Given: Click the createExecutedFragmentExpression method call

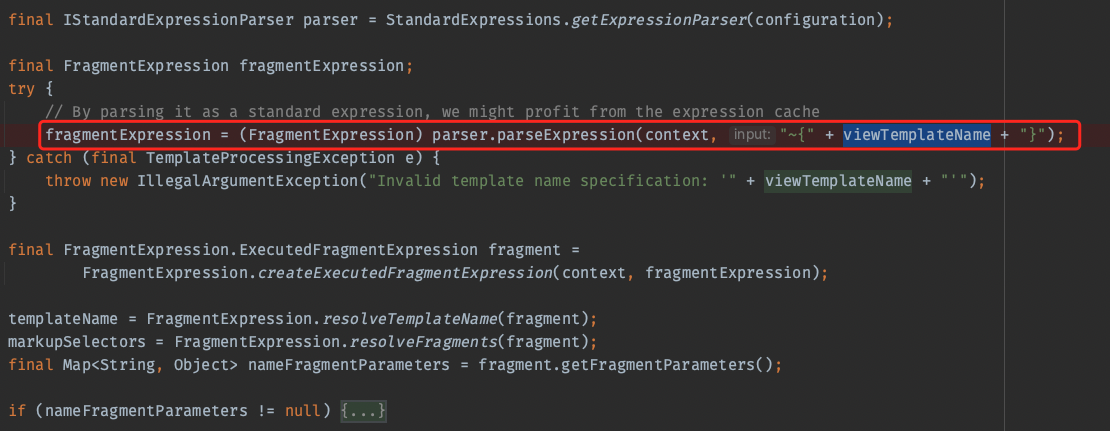Looking at the screenshot, I should click(407, 273).
